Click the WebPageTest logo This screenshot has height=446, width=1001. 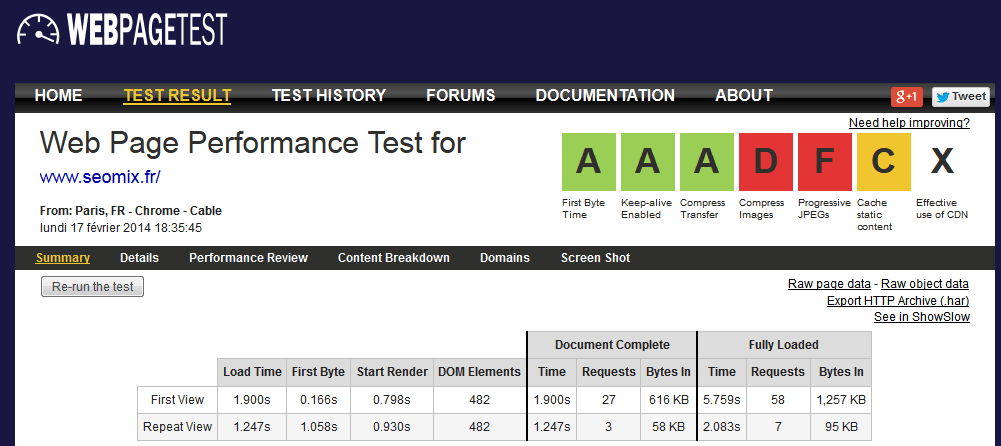pos(122,29)
